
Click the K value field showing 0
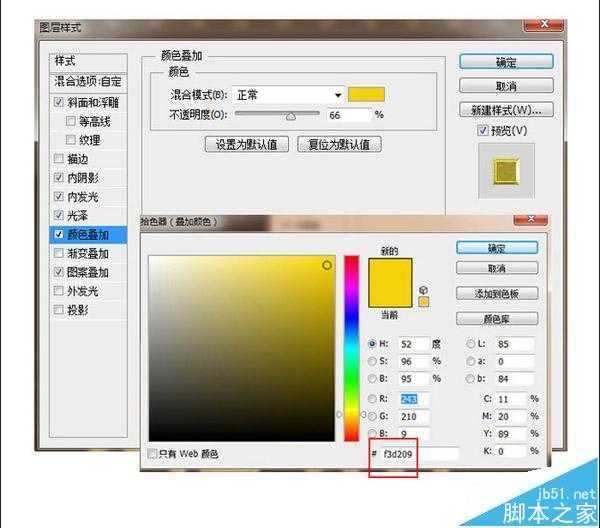[x=512, y=451]
